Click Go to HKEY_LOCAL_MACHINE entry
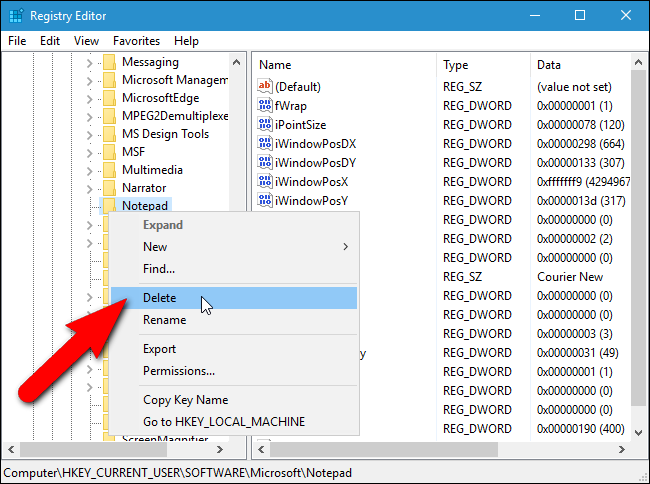Image resolution: width=650 pixels, height=484 pixels. [223, 421]
